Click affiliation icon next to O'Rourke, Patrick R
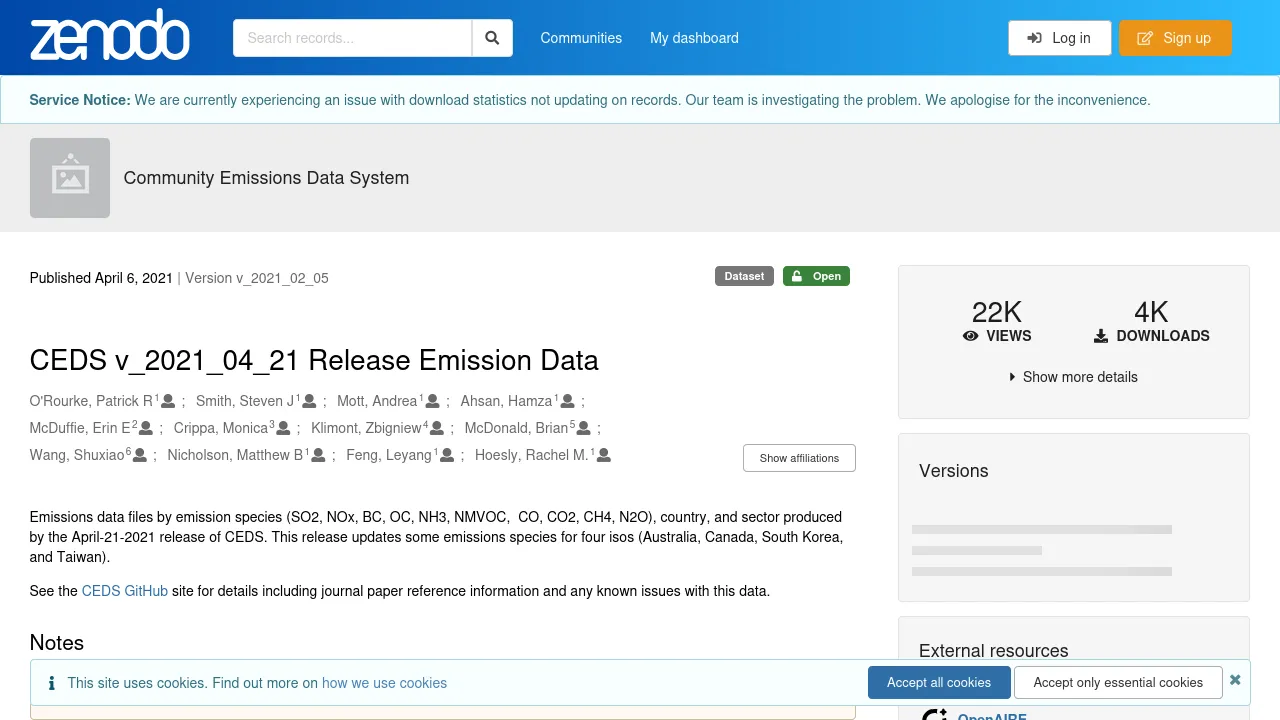1280x720 pixels. 168,401
